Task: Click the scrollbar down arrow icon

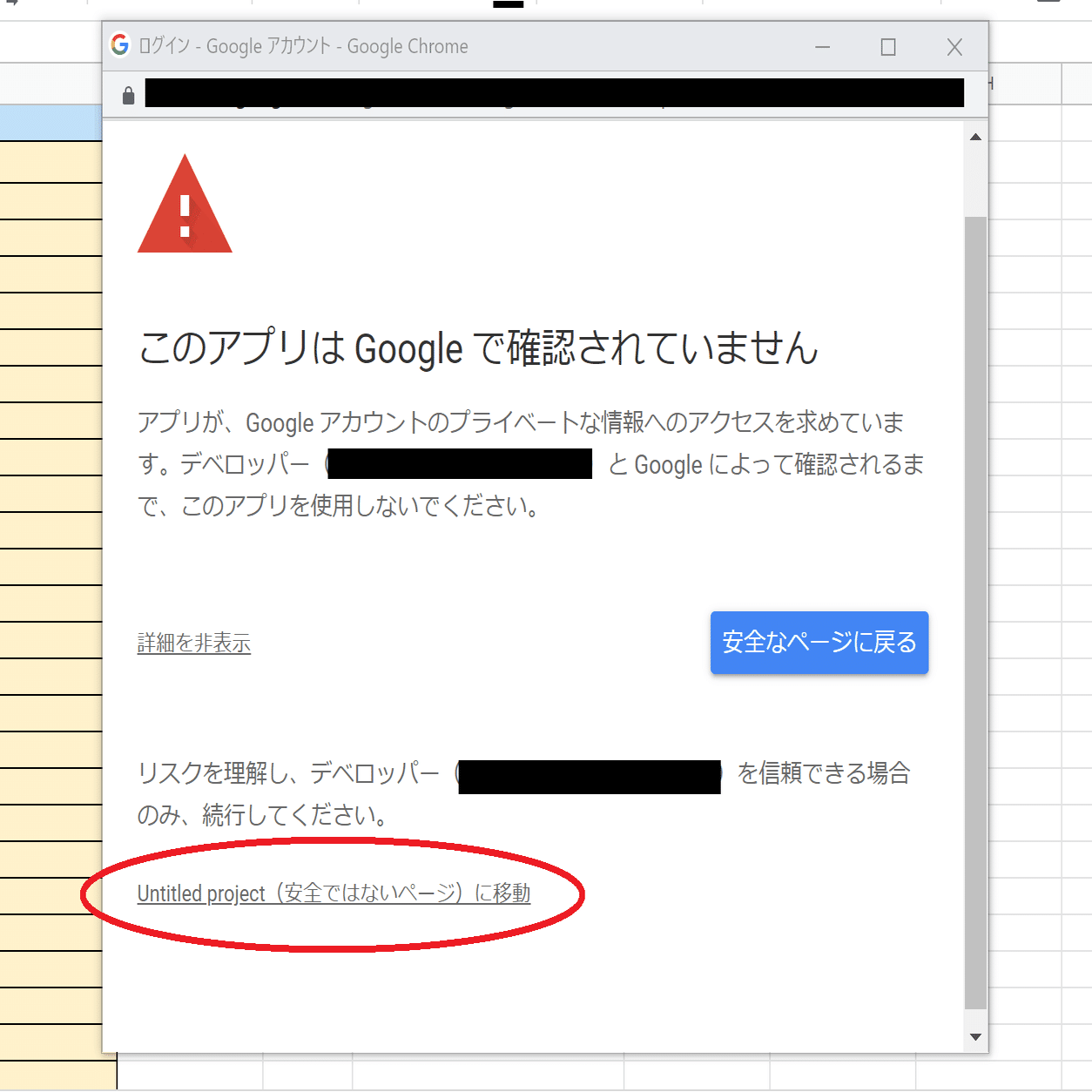Action: (x=975, y=1036)
